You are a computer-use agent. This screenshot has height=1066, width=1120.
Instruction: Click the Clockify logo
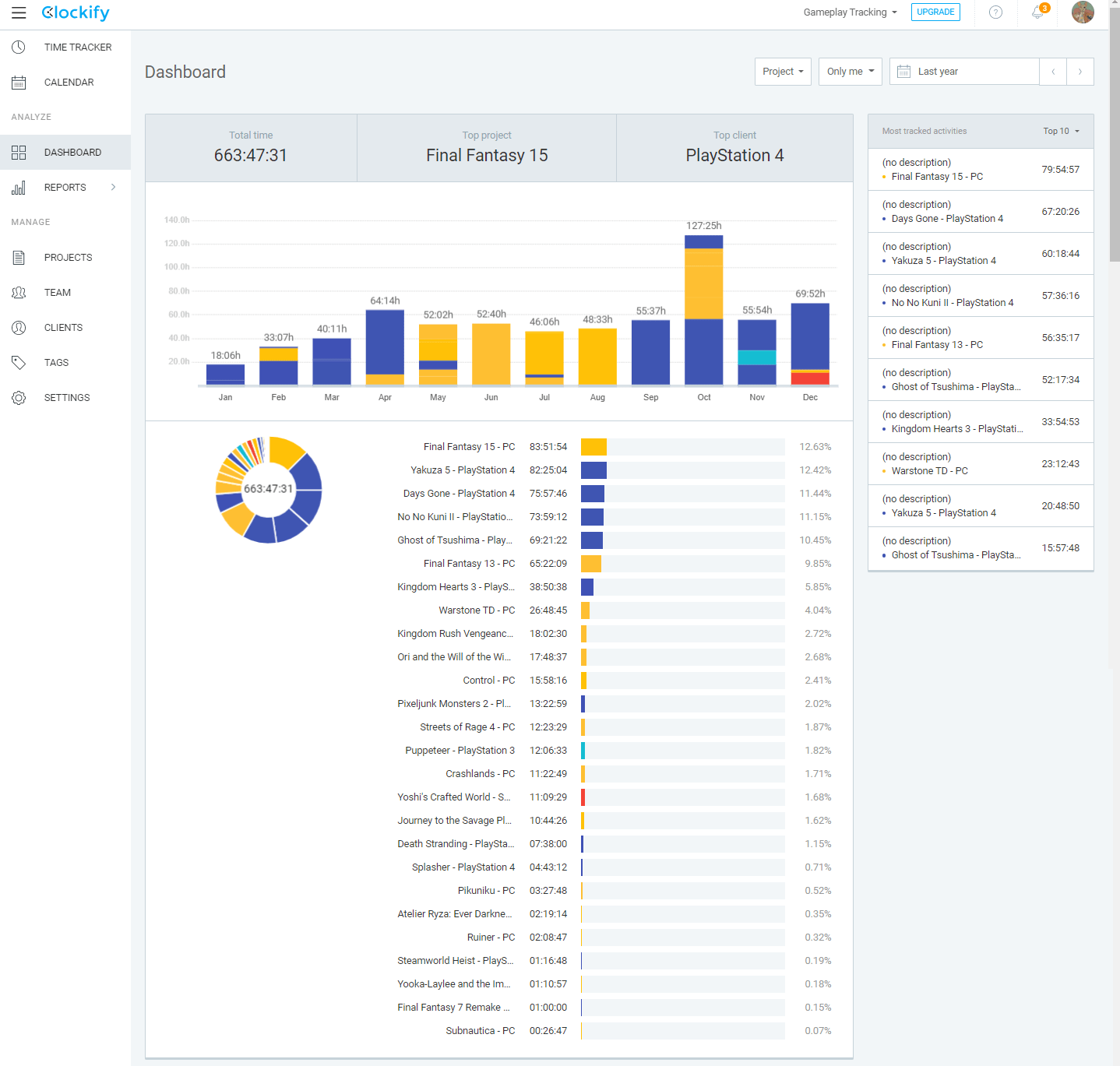coord(76,12)
